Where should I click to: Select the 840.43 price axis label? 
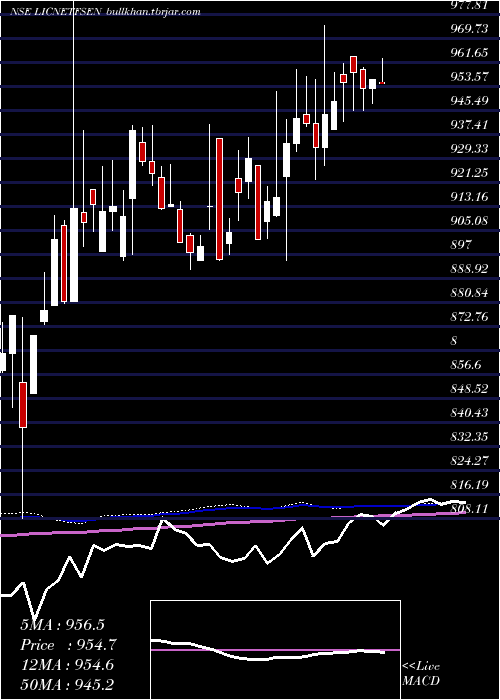coord(471,413)
